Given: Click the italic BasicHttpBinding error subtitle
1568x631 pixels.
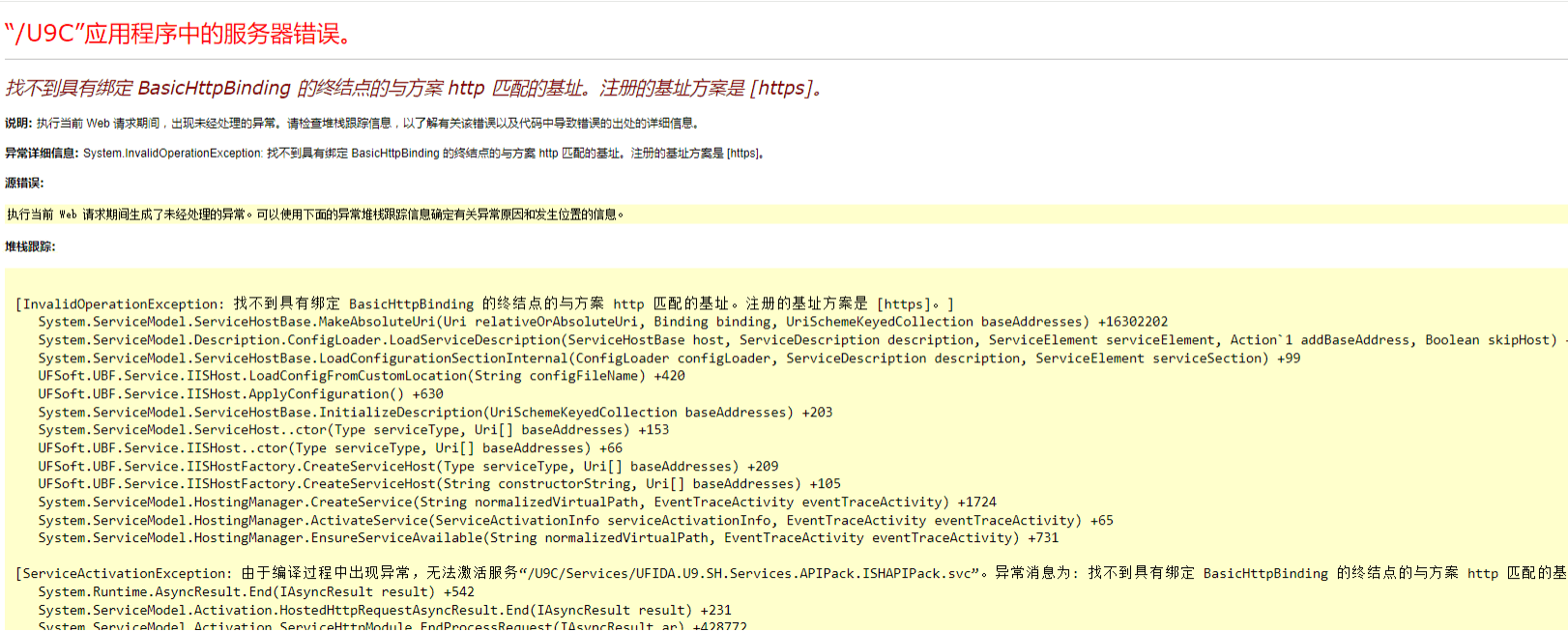Looking at the screenshot, I should (x=414, y=88).
